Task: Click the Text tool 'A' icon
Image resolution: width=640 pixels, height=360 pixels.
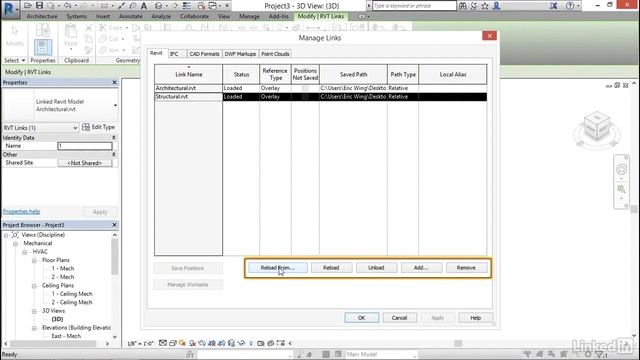Action: [144, 6]
